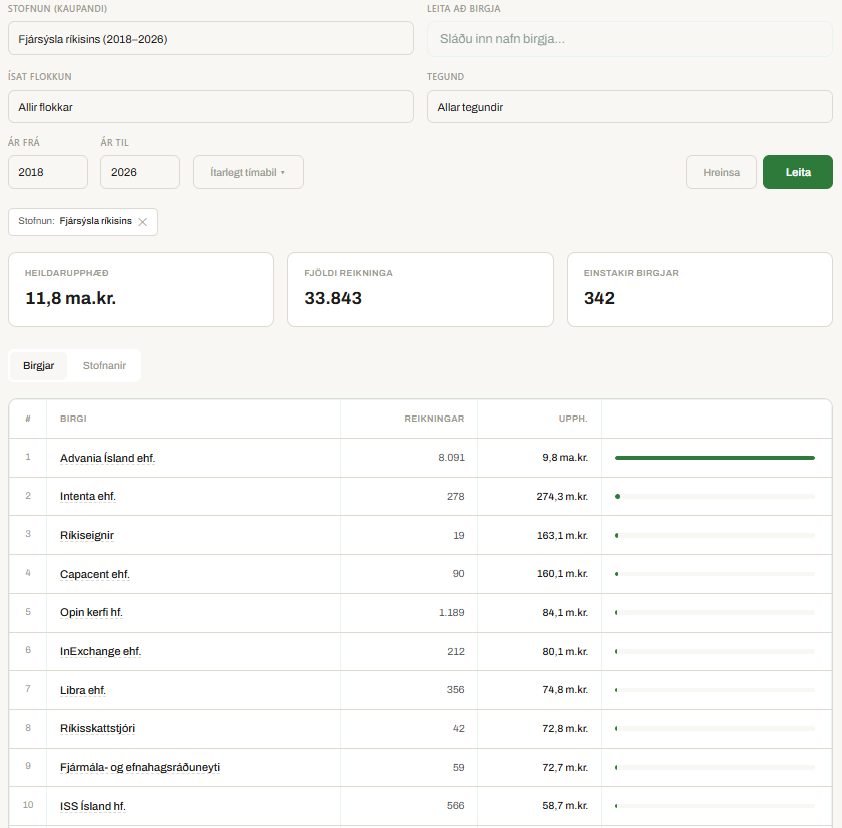Screen dimensions: 842x828
Task: Expand the Ítarlegt tímabil options
Action: [248, 172]
